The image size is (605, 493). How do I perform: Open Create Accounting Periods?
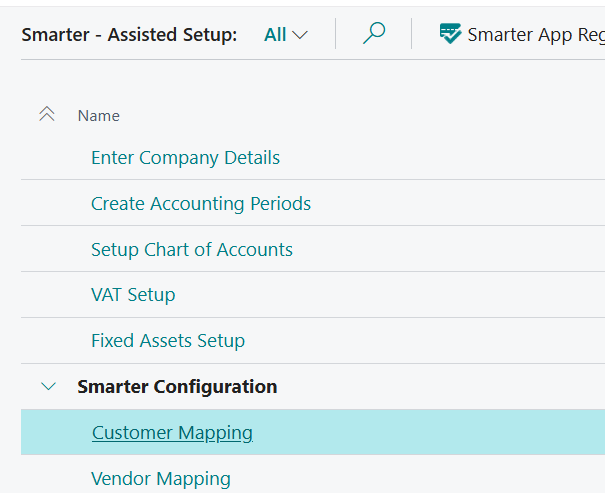click(x=201, y=204)
